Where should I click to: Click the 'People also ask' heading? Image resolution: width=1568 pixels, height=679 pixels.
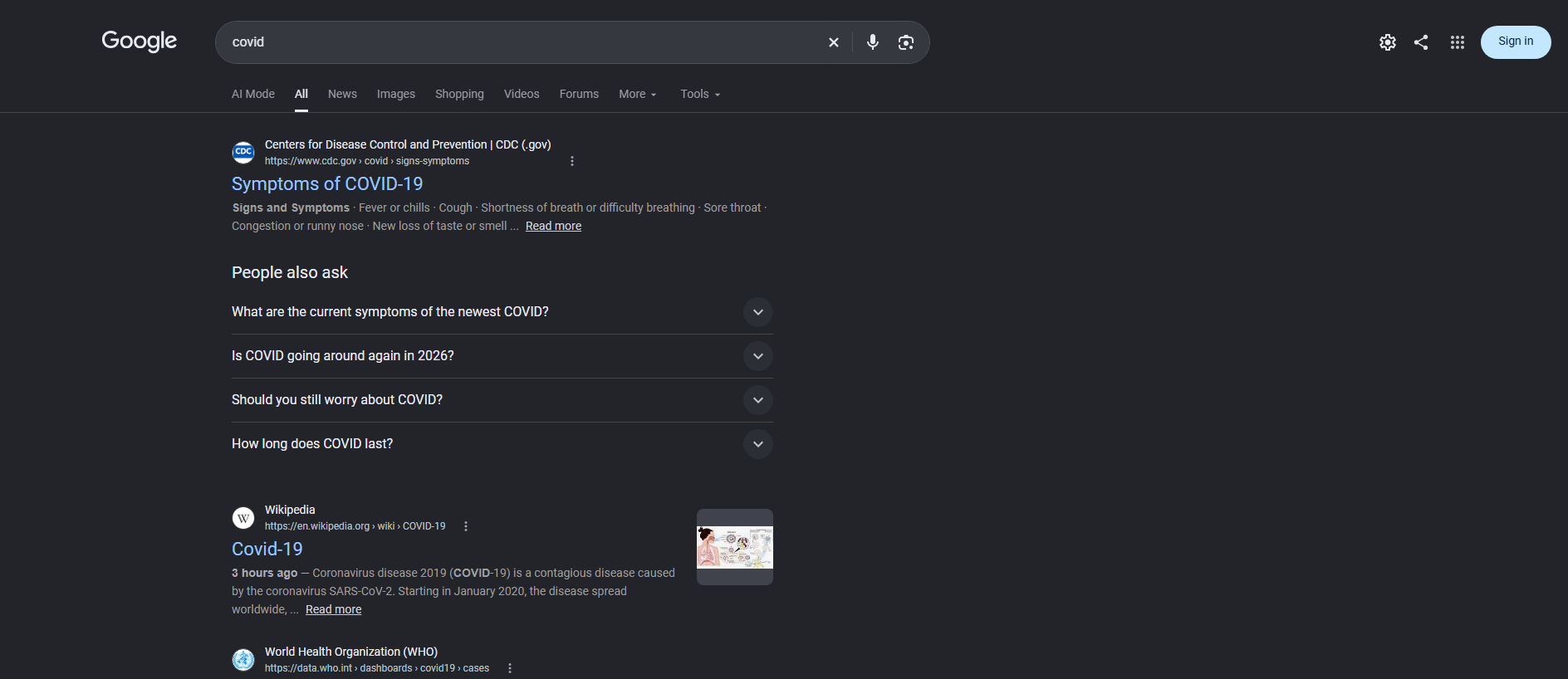click(x=290, y=272)
